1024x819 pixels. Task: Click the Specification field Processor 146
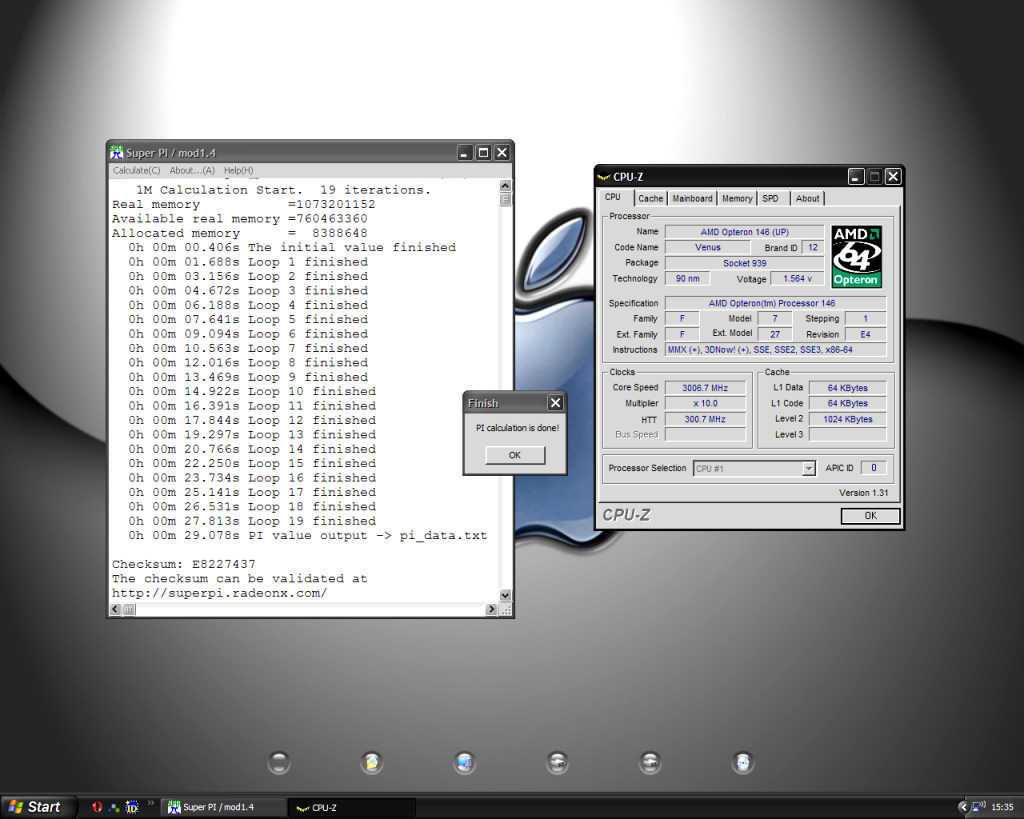click(776, 303)
